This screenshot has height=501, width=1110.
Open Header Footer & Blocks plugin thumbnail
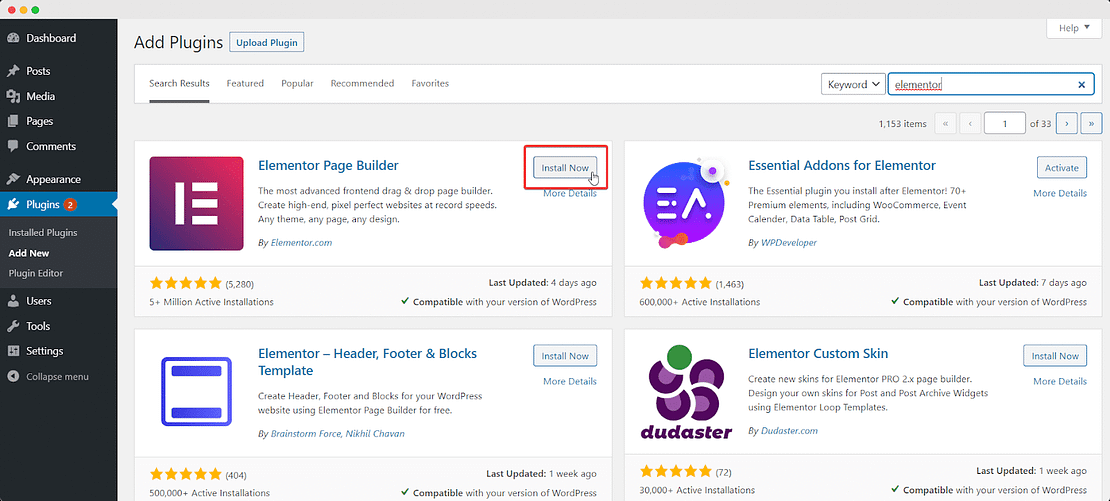(196, 391)
